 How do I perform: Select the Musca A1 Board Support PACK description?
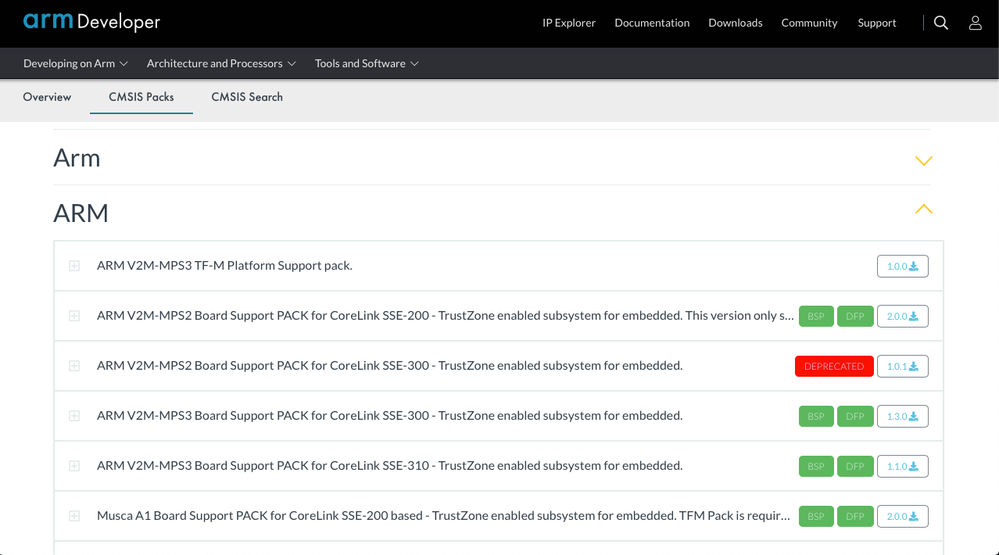[x=443, y=515]
